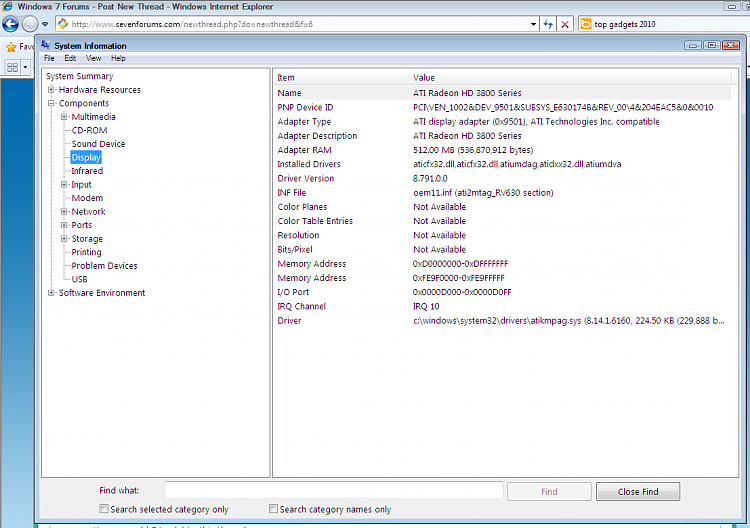Select Modem in the tree

(x=87, y=198)
